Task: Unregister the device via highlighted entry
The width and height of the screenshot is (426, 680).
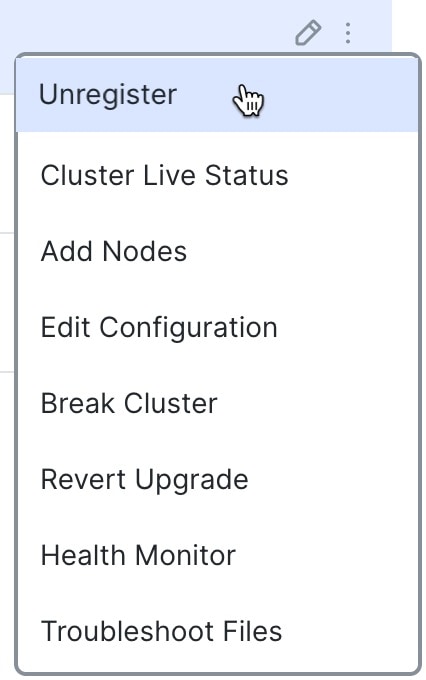Action: point(217,95)
